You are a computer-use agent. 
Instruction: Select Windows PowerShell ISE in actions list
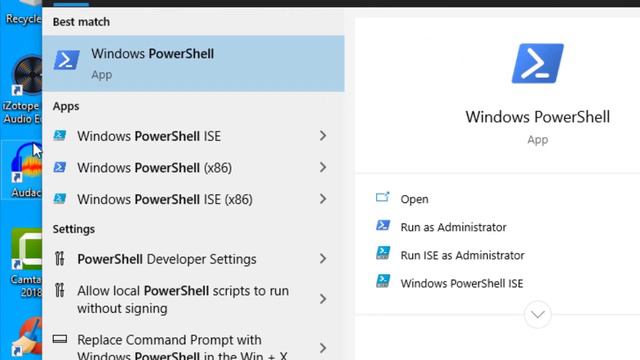click(462, 283)
